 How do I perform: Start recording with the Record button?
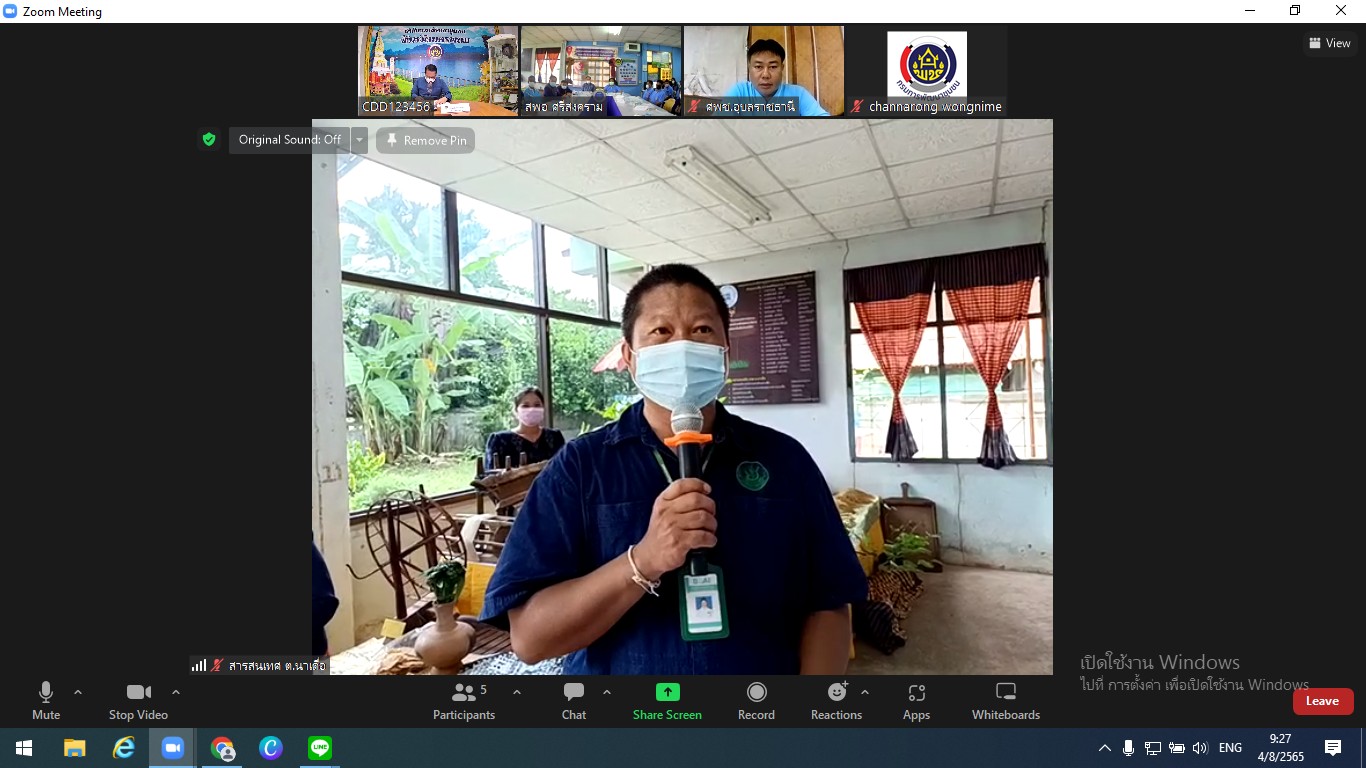(757, 700)
